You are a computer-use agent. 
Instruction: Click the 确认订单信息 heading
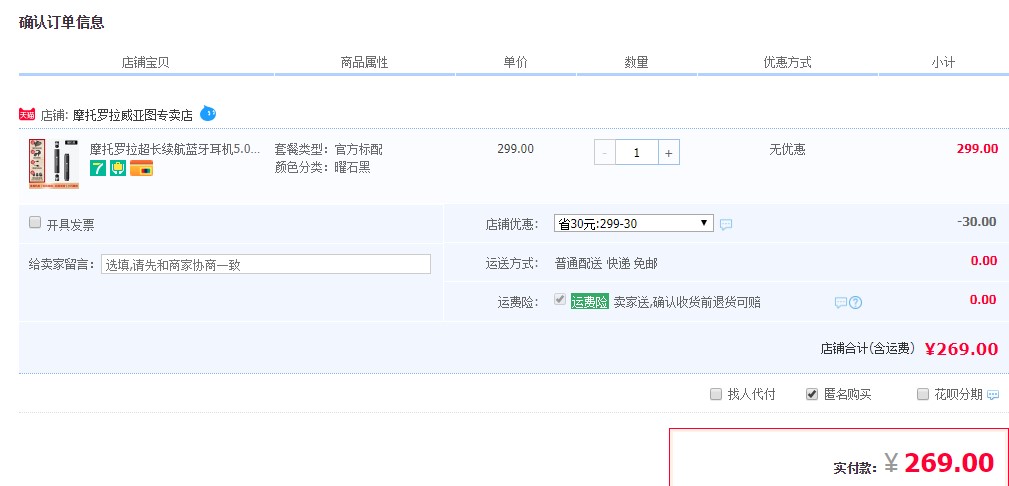pyautogui.click(x=62, y=23)
